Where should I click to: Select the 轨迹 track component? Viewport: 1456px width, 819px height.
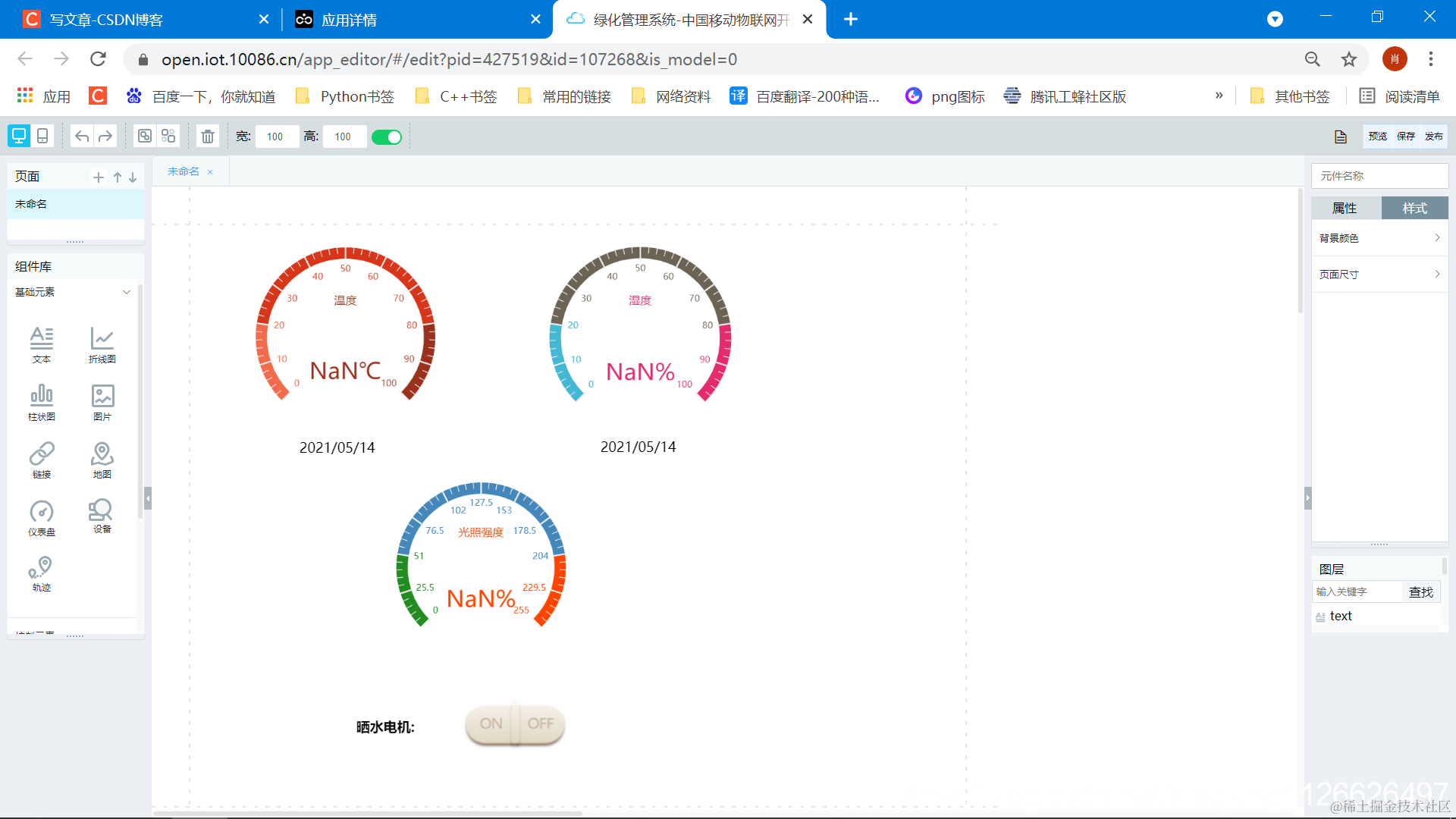point(42,573)
